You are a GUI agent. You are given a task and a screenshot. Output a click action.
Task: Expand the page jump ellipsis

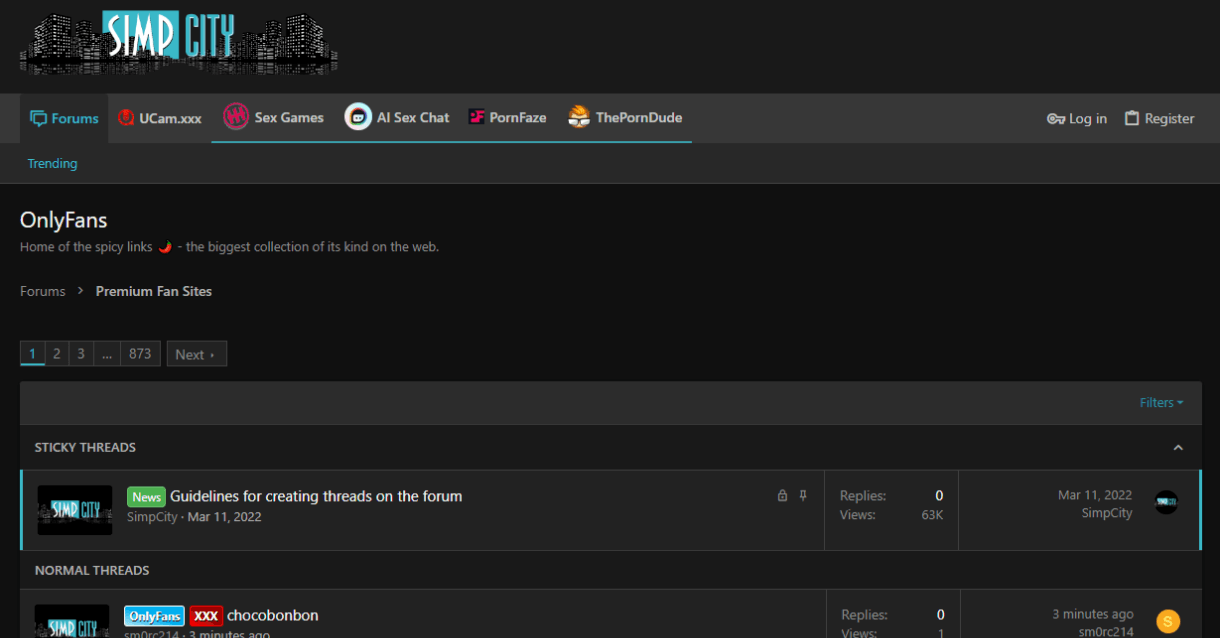tap(107, 354)
